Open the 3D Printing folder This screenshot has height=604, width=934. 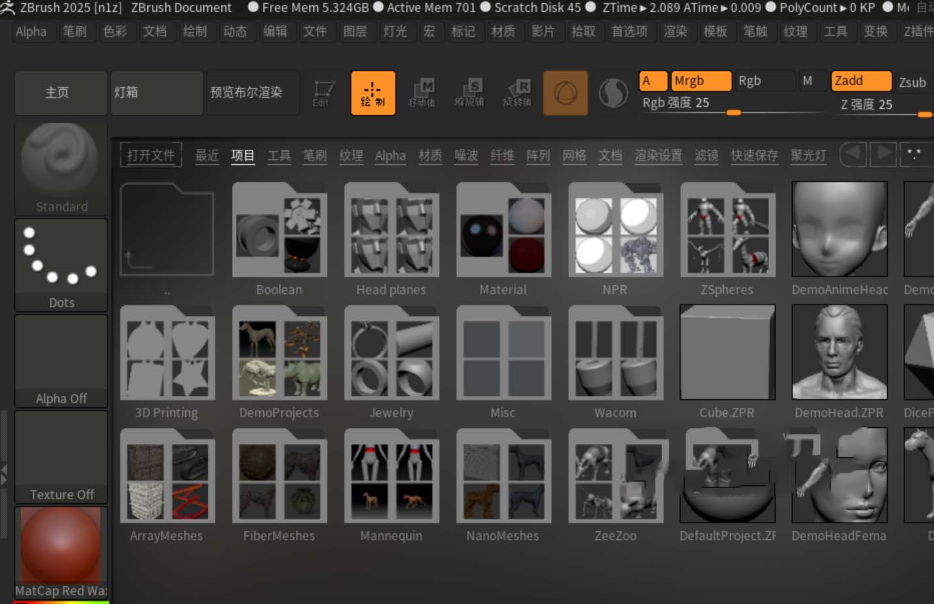(167, 362)
